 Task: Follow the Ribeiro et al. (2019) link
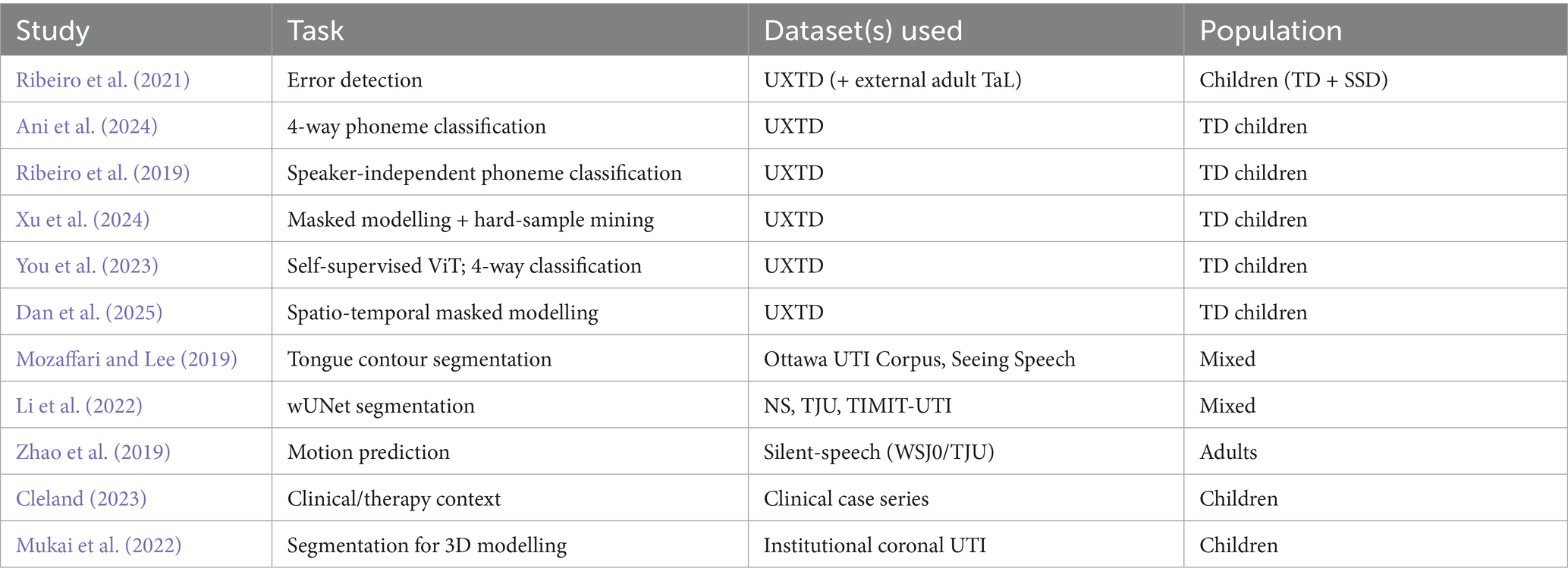pyautogui.click(x=102, y=173)
